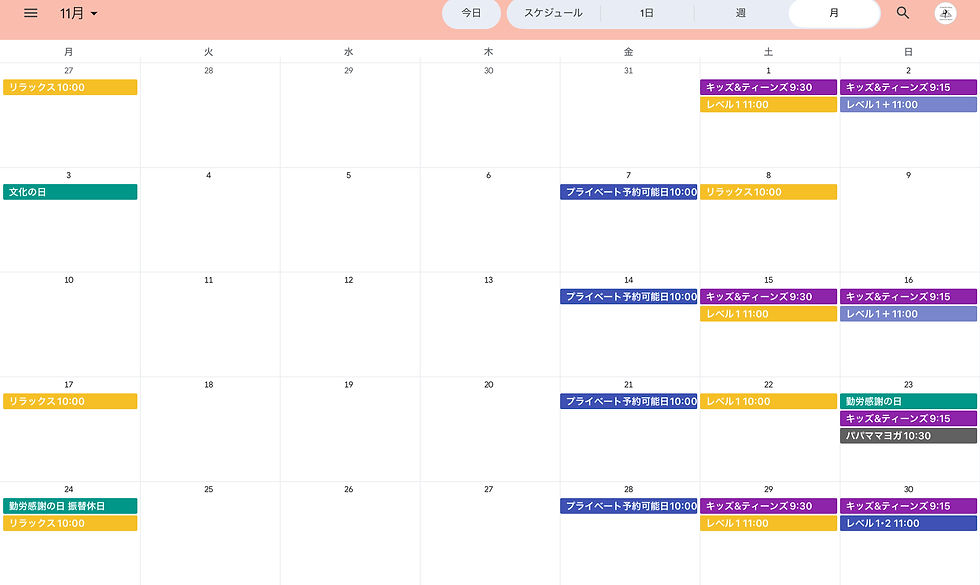Switch to 1日 view tab

pos(647,13)
